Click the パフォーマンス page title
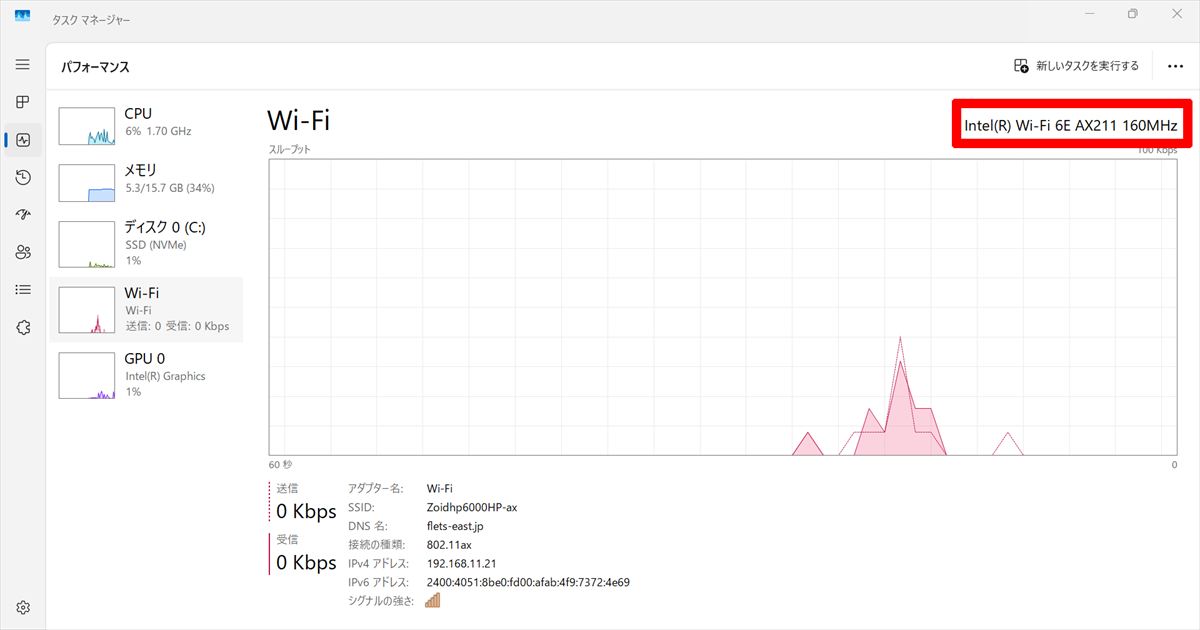The width and height of the screenshot is (1200, 630). [x=95, y=67]
